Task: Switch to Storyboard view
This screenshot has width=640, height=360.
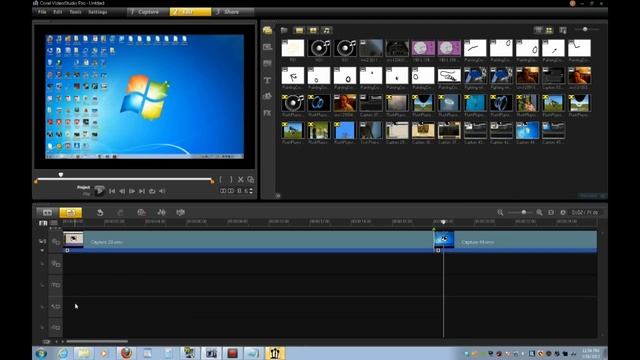Action: click(x=47, y=212)
